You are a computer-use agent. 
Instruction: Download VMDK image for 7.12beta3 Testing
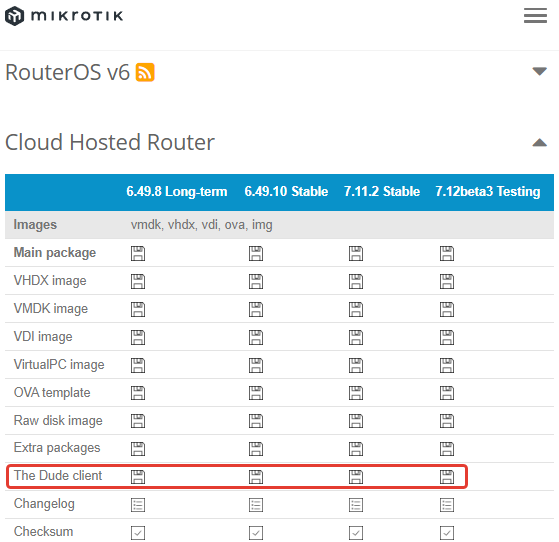point(447,309)
